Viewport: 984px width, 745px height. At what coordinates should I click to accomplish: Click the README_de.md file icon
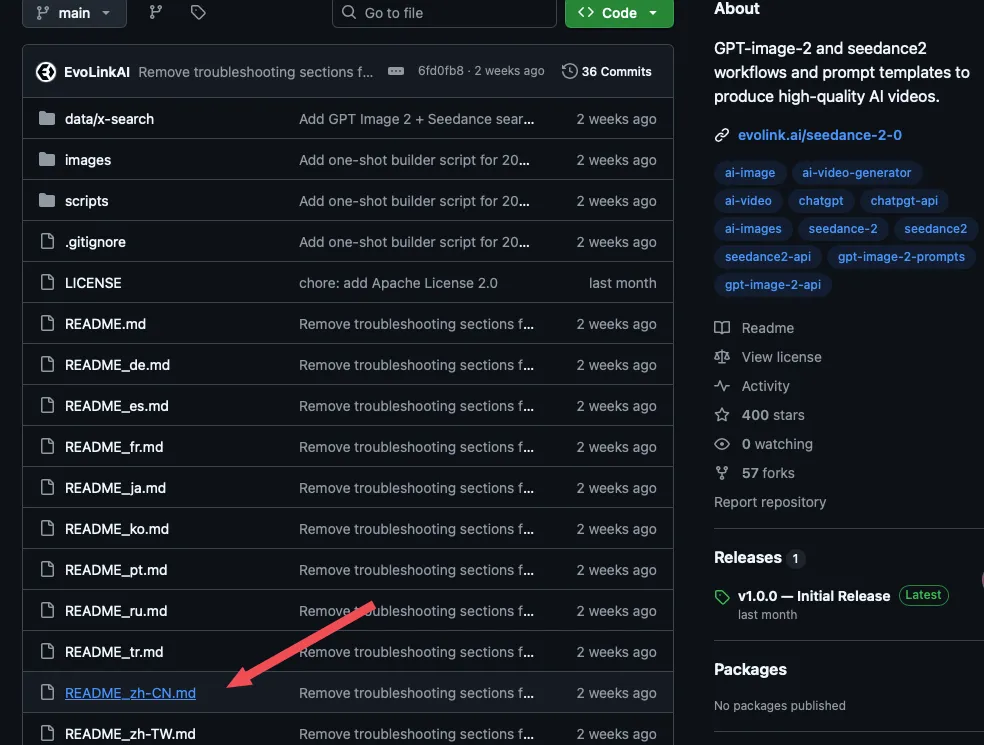pyautogui.click(x=47, y=364)
